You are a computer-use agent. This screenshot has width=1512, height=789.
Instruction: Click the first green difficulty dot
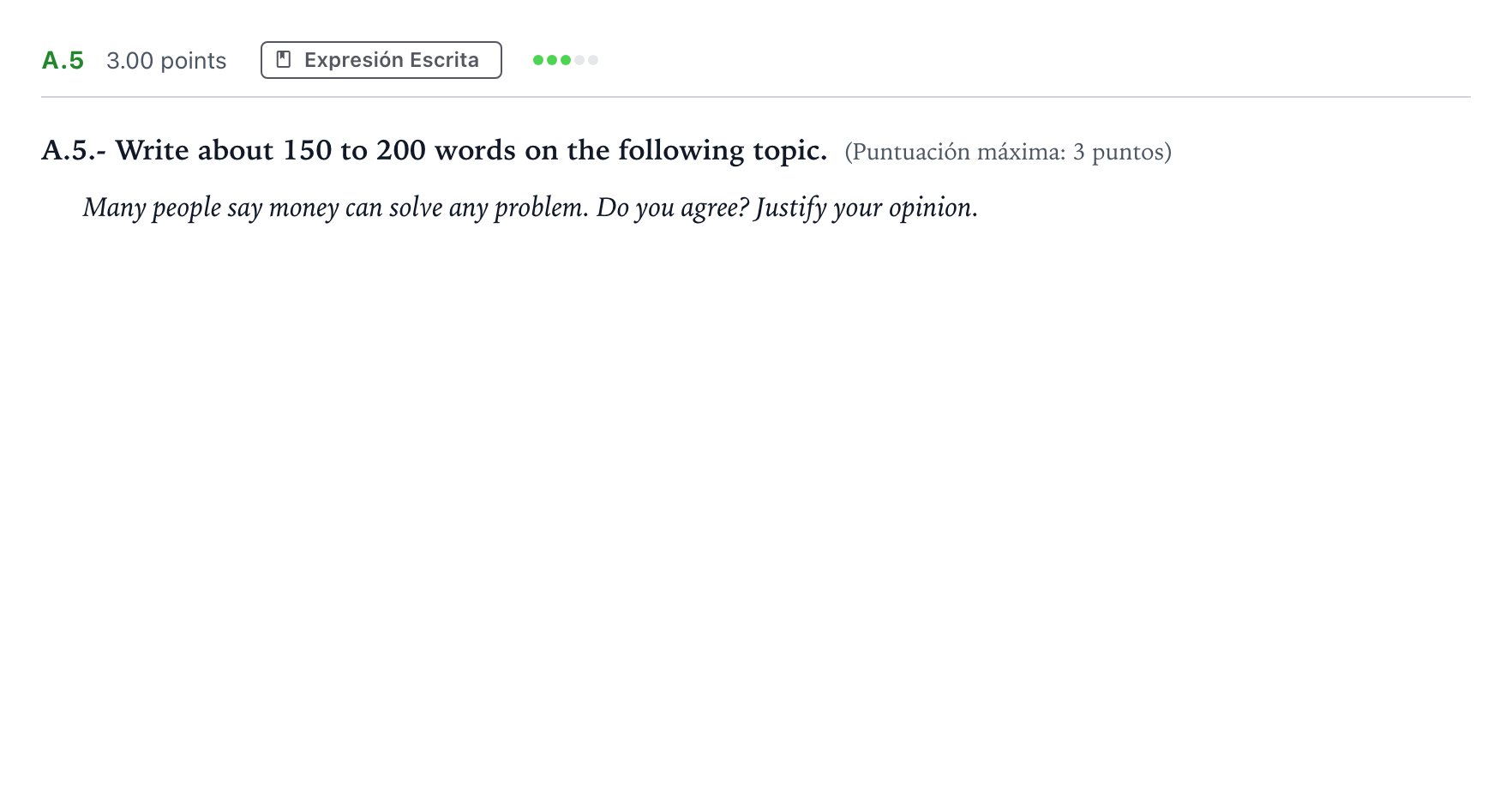coord(538,60)
